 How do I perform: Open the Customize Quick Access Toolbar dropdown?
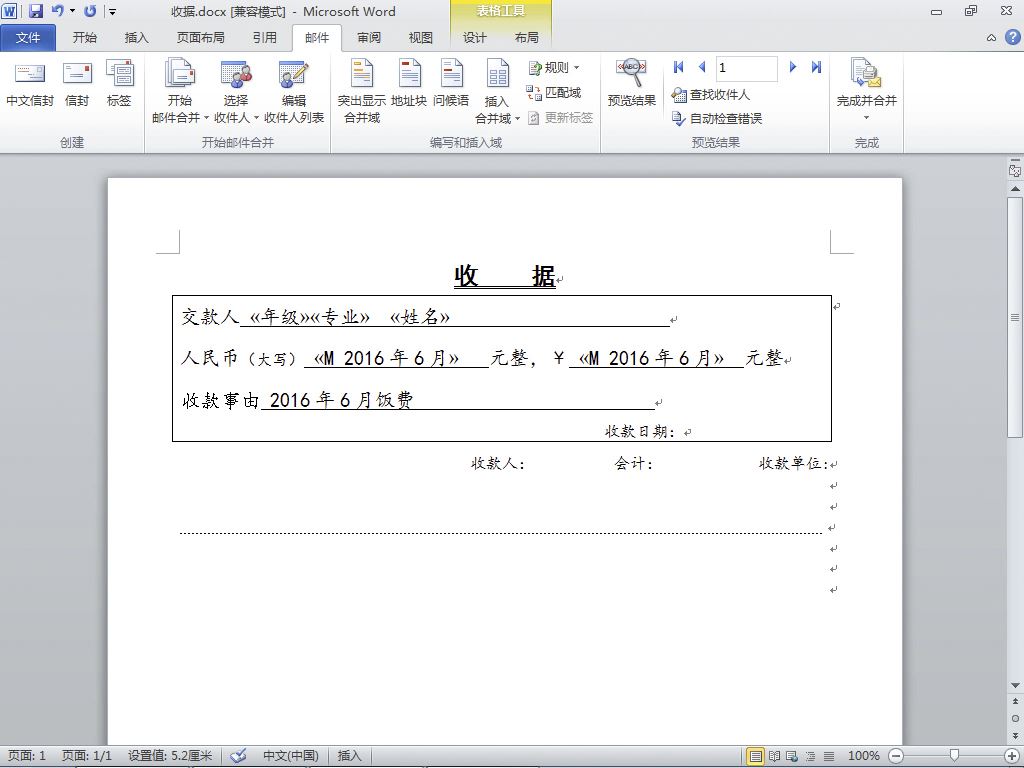point(112,12)
